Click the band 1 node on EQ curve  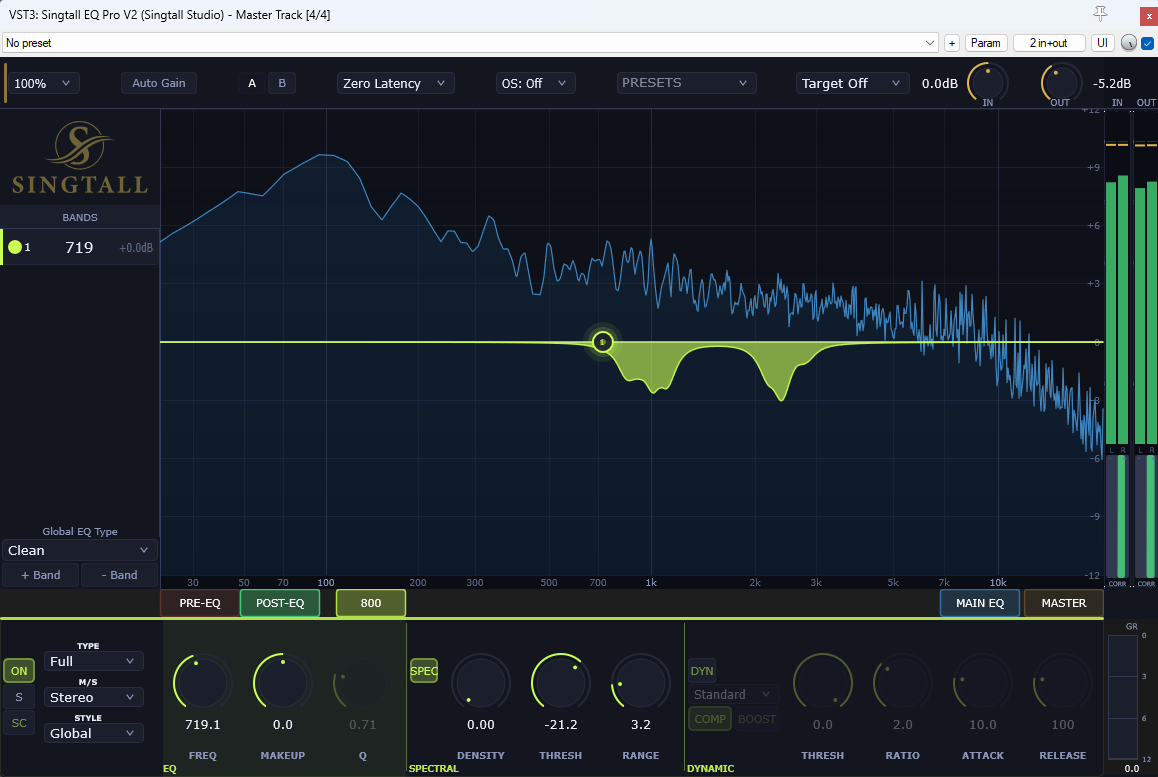coord(603,342)
